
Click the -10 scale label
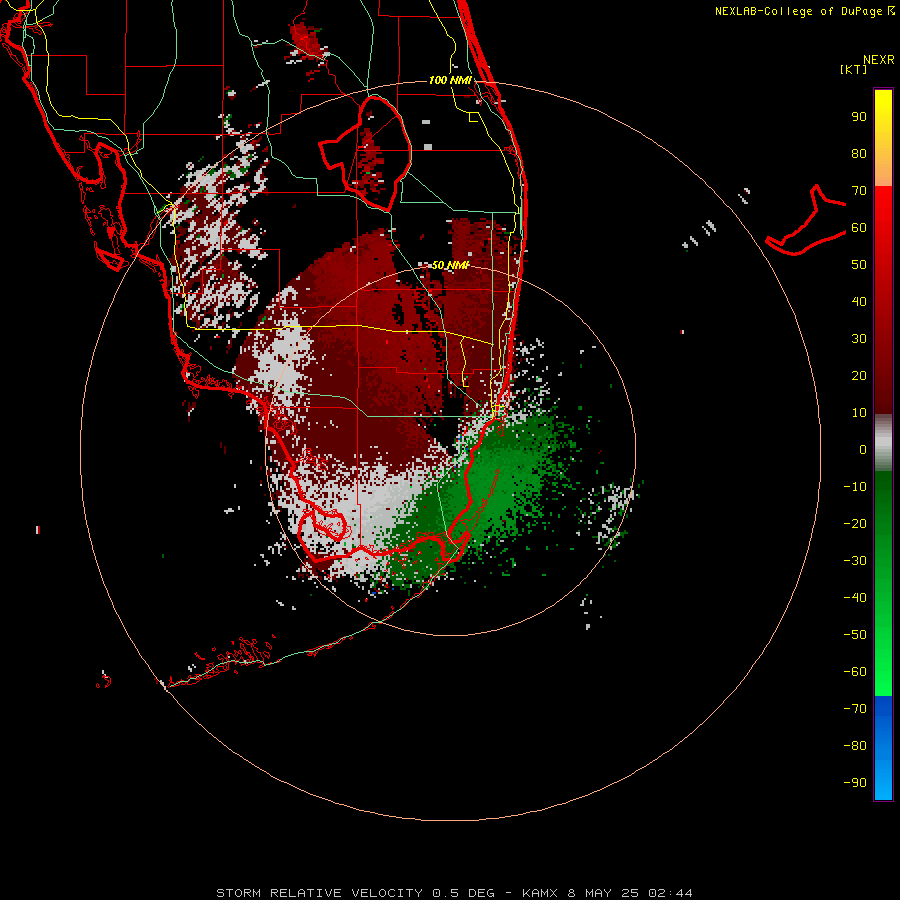(855, 487)
